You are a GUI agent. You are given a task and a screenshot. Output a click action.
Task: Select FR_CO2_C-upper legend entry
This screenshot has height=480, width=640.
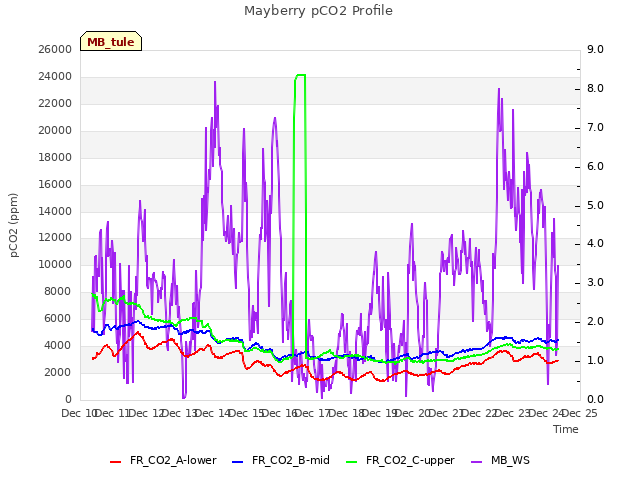(400, 460)
